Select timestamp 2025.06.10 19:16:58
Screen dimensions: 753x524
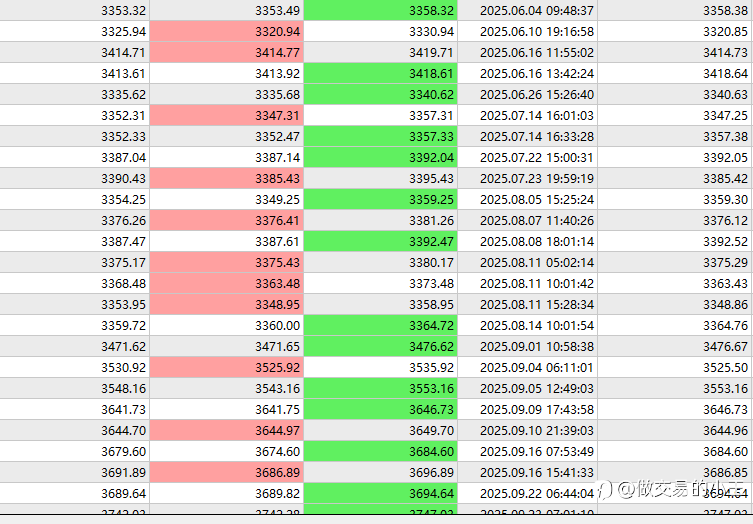point(537,31)
